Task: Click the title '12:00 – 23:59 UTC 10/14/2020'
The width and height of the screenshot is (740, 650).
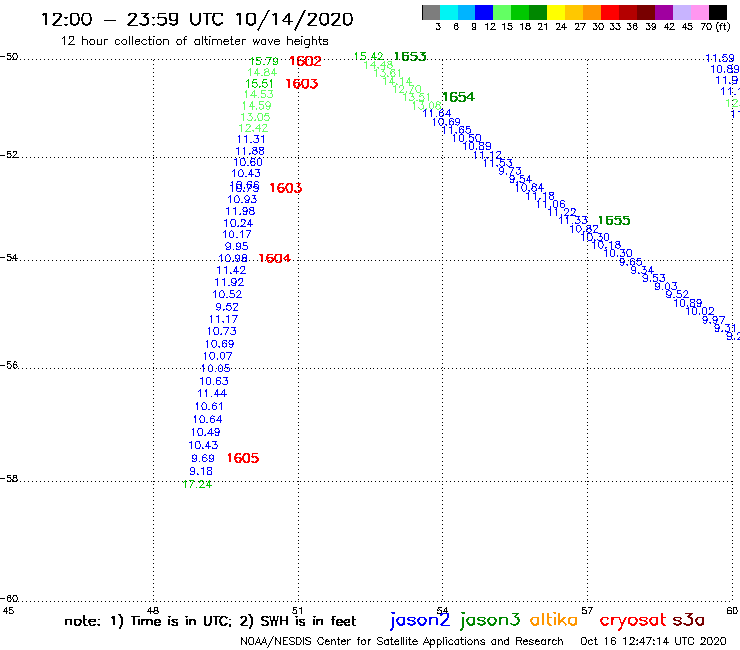Action: (x=197, y=19)
